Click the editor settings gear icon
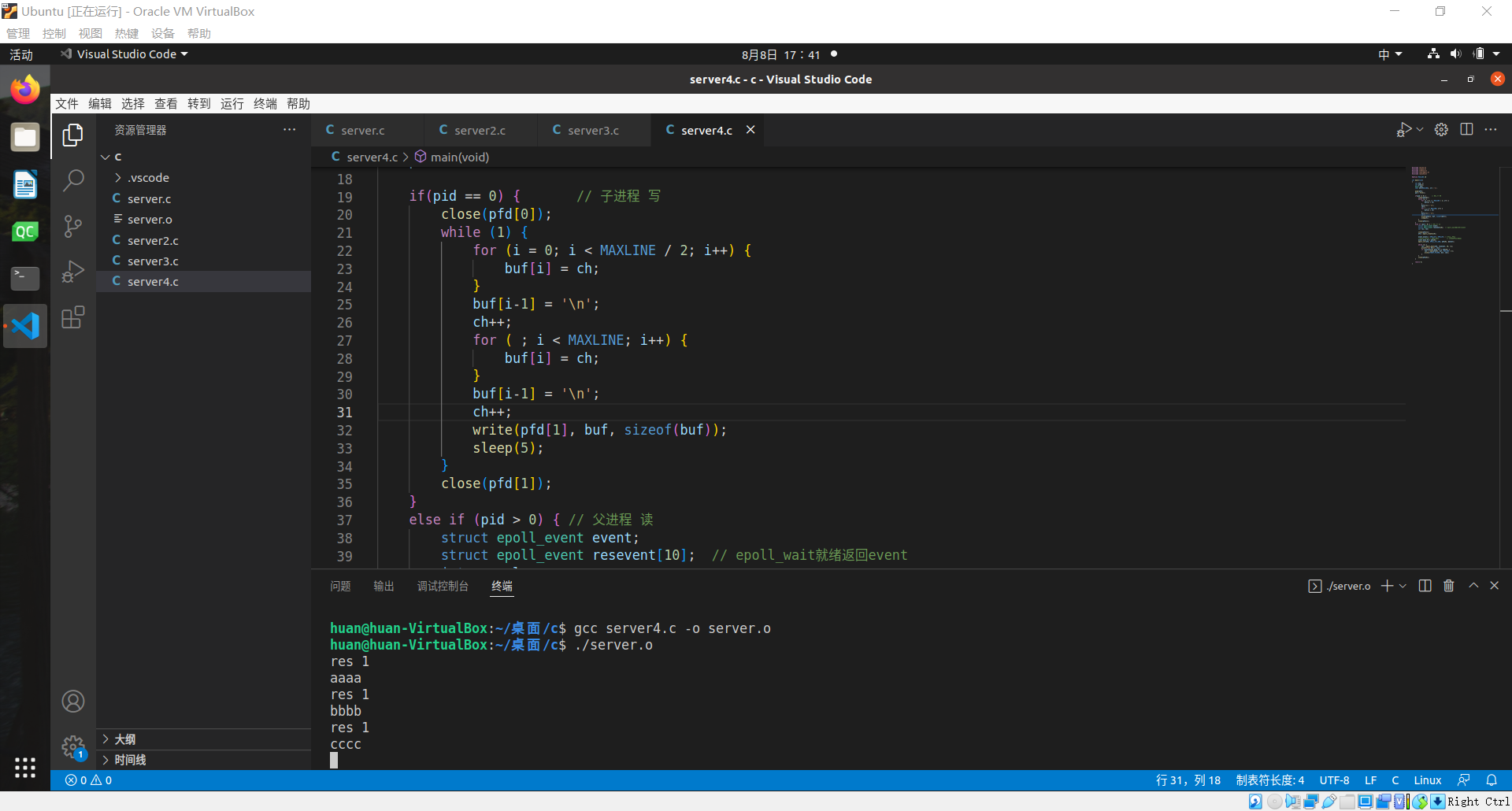 (x=1441, y=130)
